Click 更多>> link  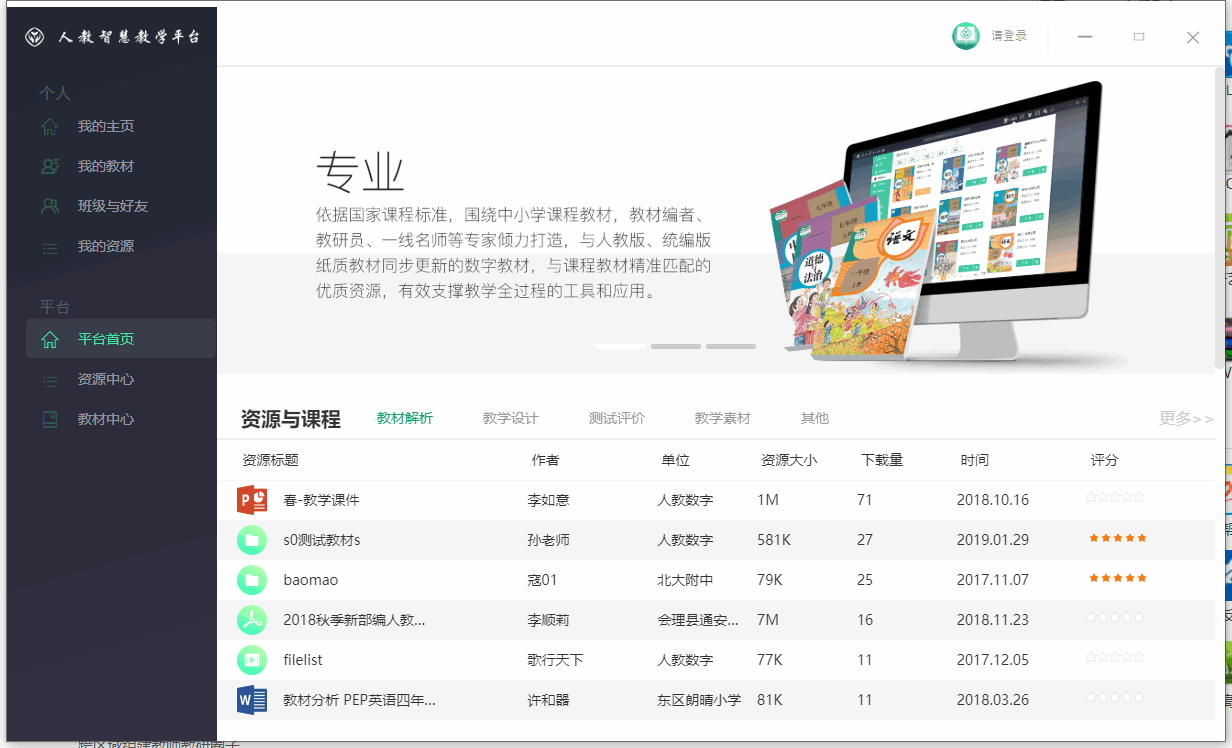1186,419
